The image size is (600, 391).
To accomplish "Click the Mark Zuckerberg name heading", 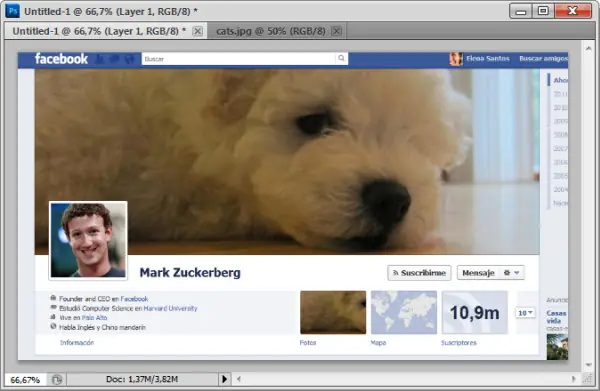I will coord(190,272).
